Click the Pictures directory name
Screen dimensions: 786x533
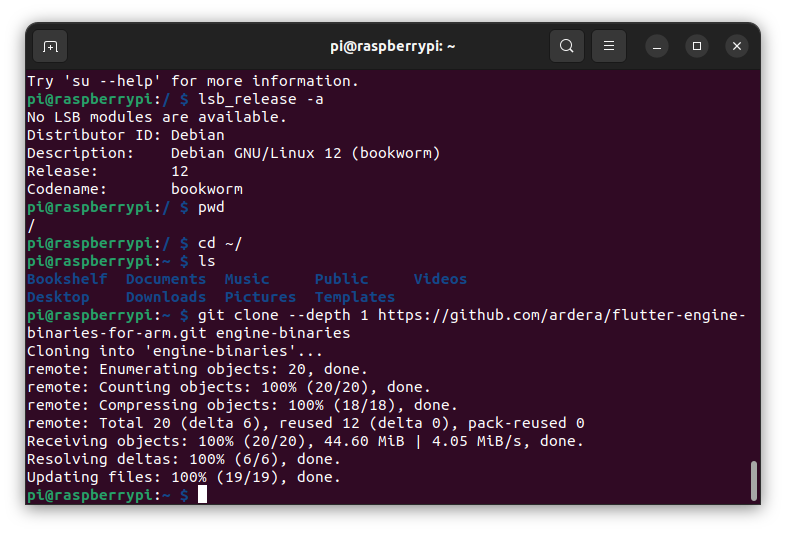260,297
